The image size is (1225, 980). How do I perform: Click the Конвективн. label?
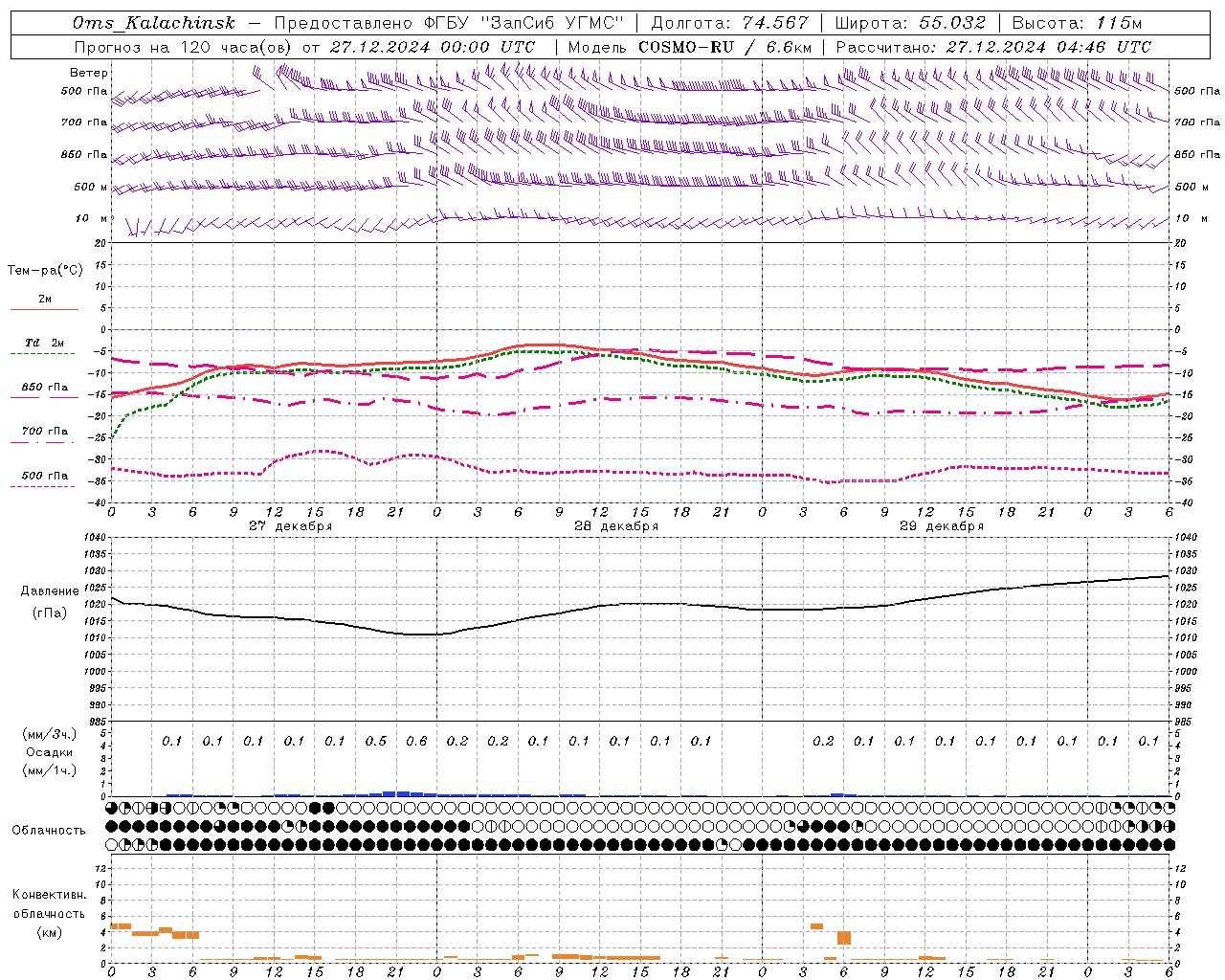tap(49, 895)
